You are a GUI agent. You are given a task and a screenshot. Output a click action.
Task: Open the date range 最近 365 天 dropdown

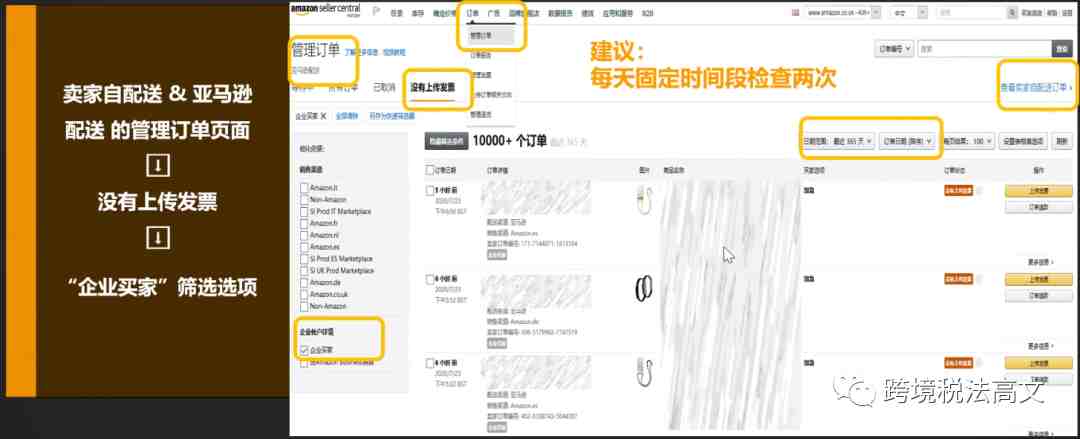point(838,141)
